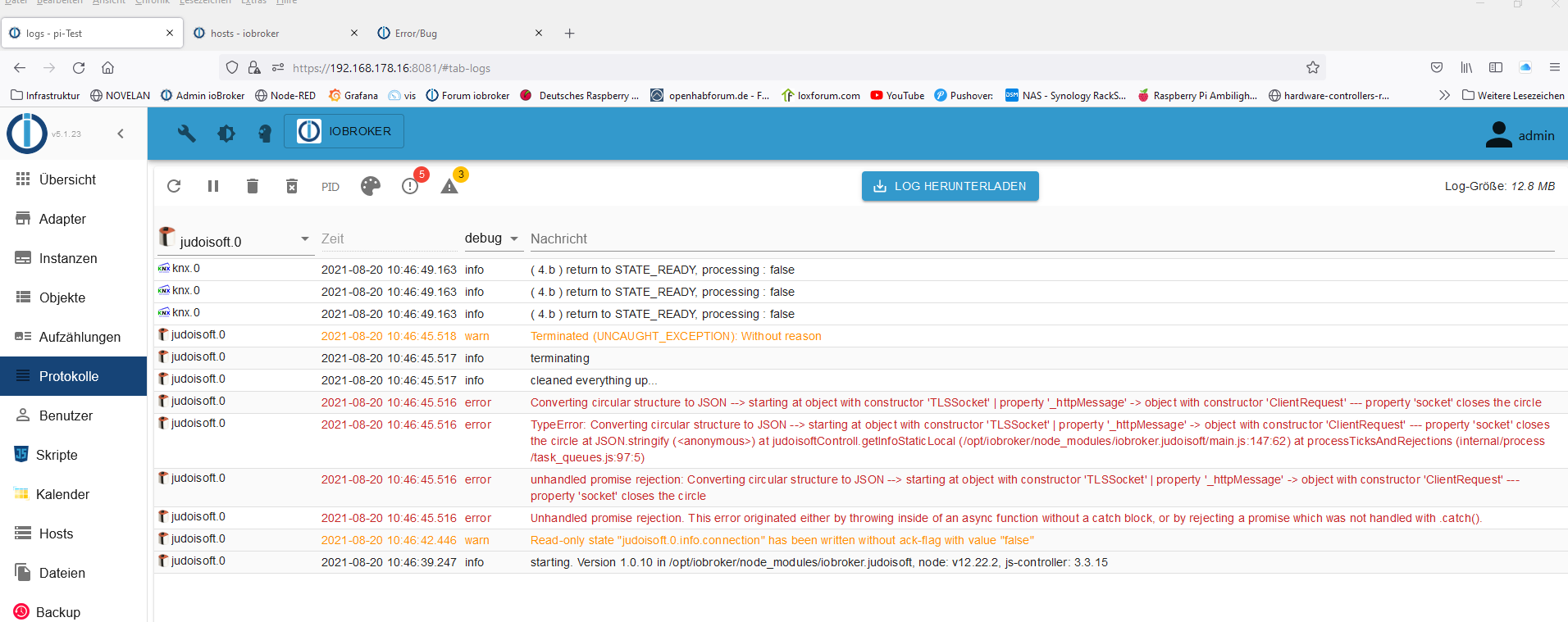Click the ioBroker logo in sidebar
Screen dimensions: 1568x622
27,134
